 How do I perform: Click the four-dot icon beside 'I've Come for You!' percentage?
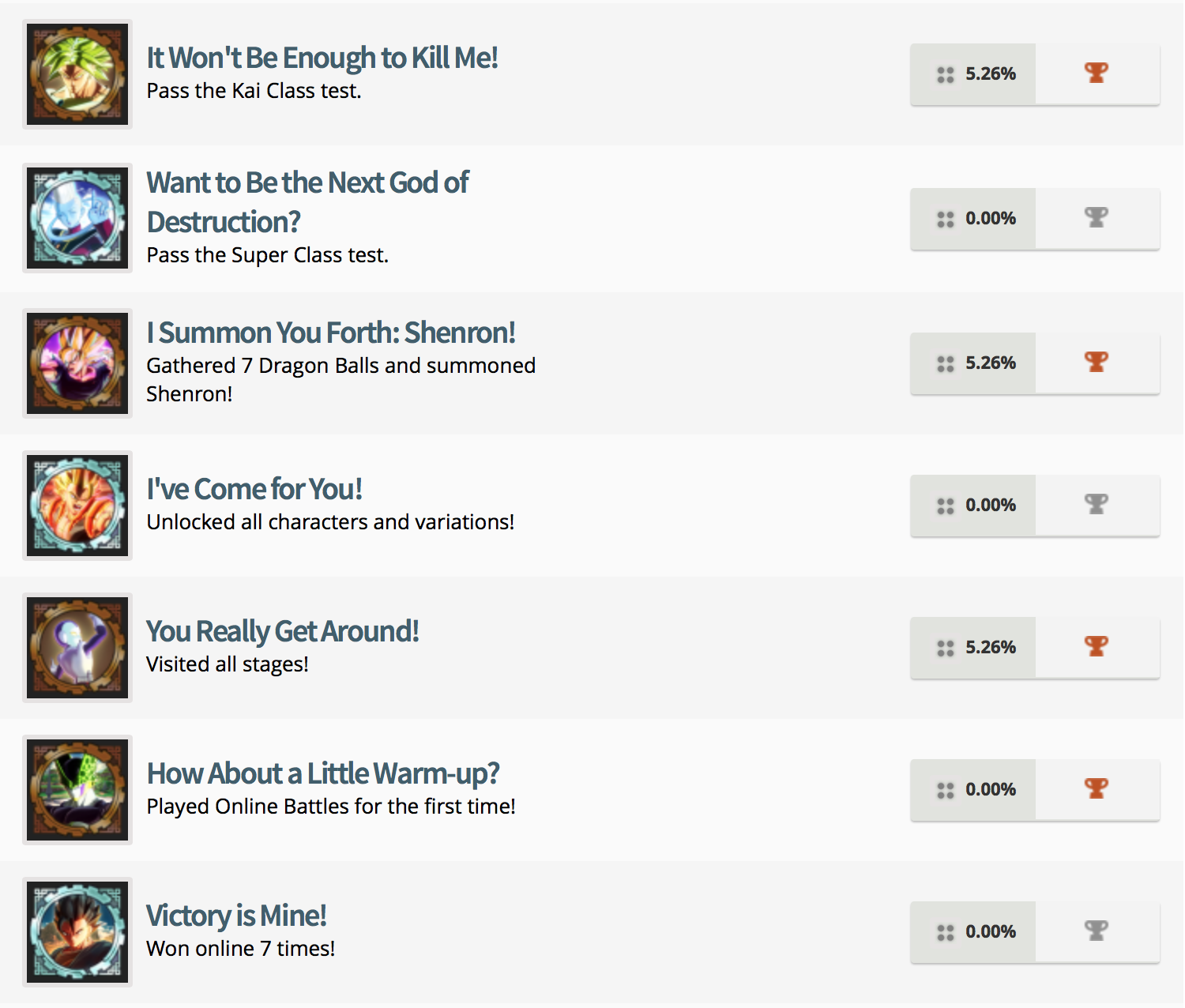coord(945,506)
